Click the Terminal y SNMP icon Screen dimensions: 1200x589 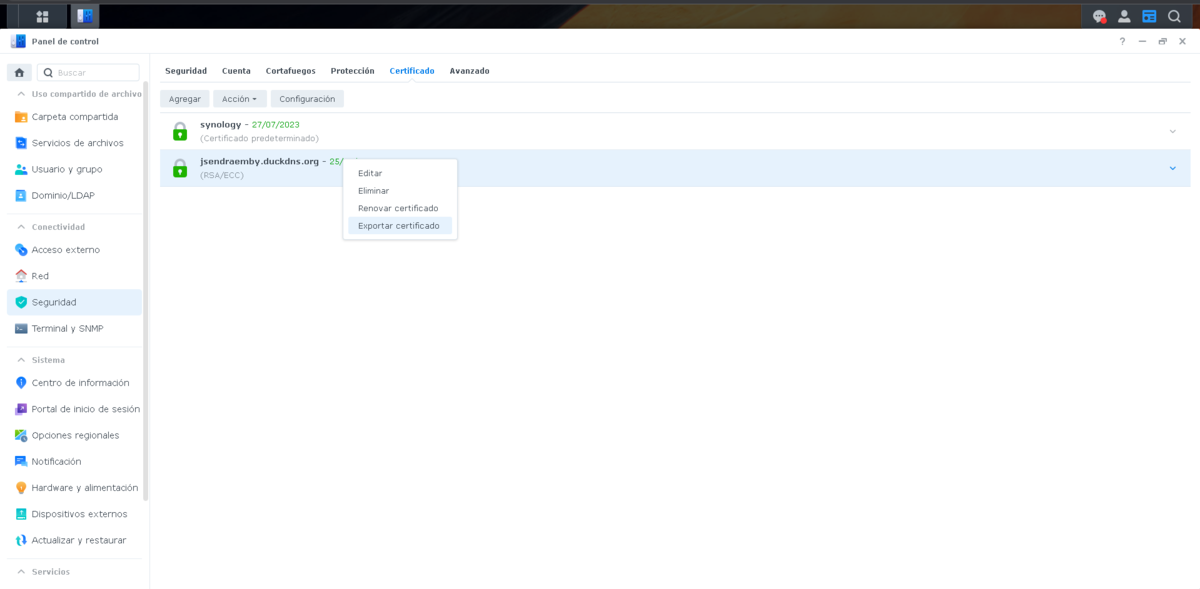pyautogui.click(x=21, y=328)
